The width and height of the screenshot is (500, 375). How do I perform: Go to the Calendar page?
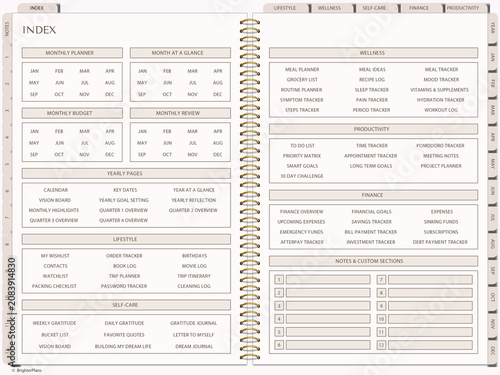pos(56,190)
